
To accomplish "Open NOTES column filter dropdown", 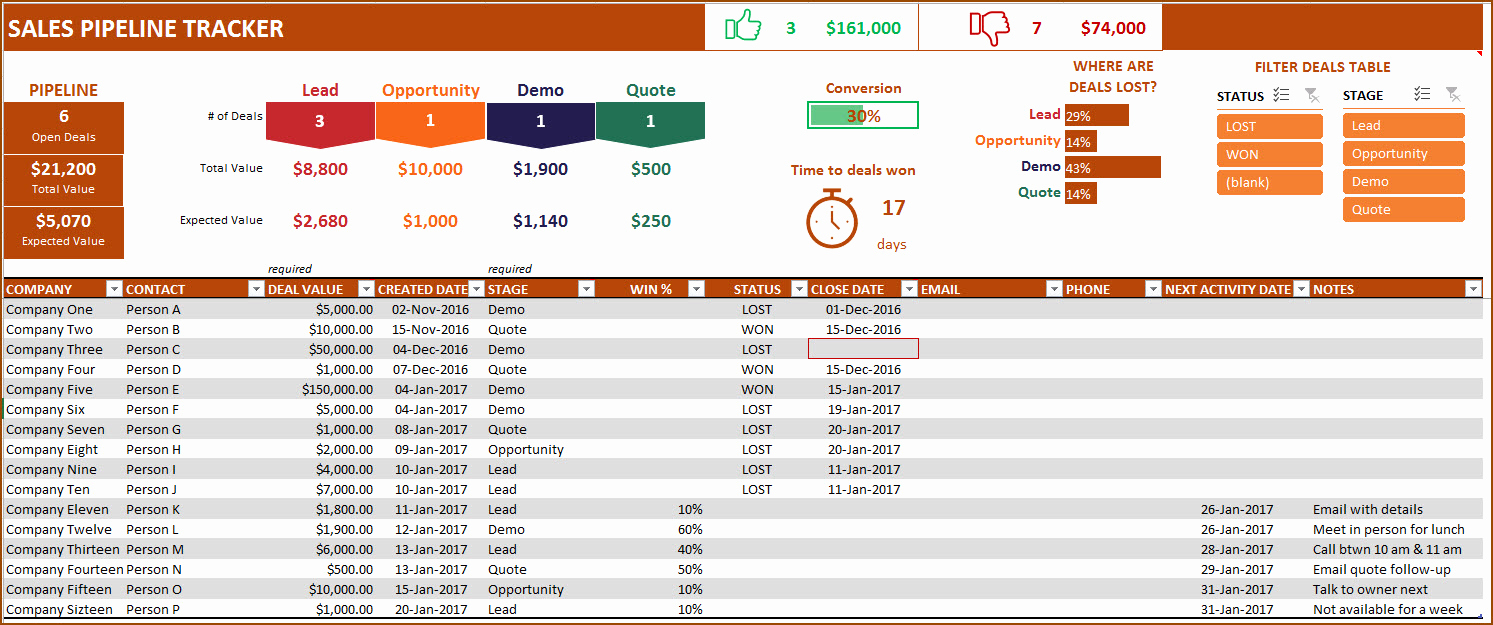I will [1473, 289].
